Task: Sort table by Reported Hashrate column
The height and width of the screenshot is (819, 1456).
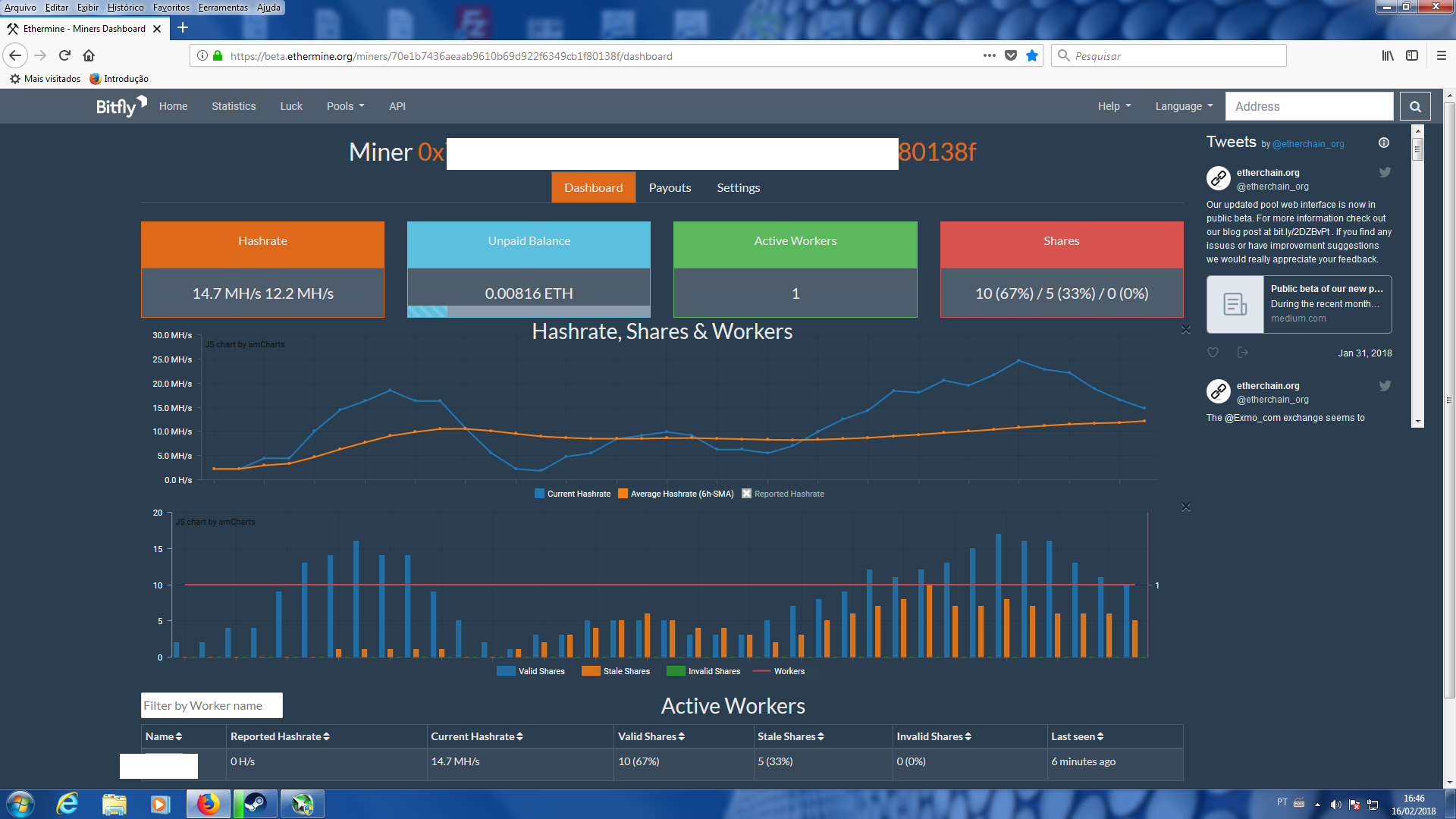Action: tap(280, 736)
